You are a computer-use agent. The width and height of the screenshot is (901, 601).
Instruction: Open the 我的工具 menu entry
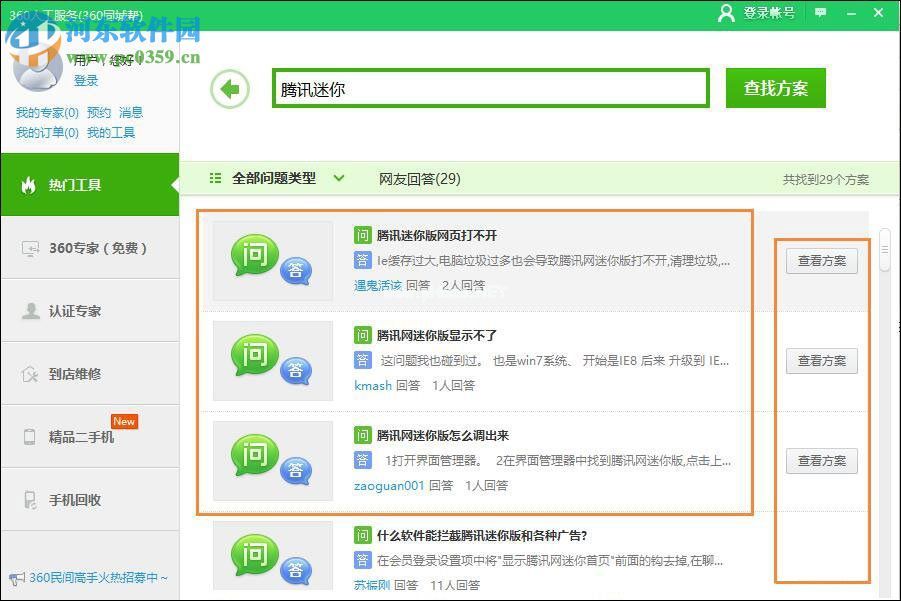(110, 132)
